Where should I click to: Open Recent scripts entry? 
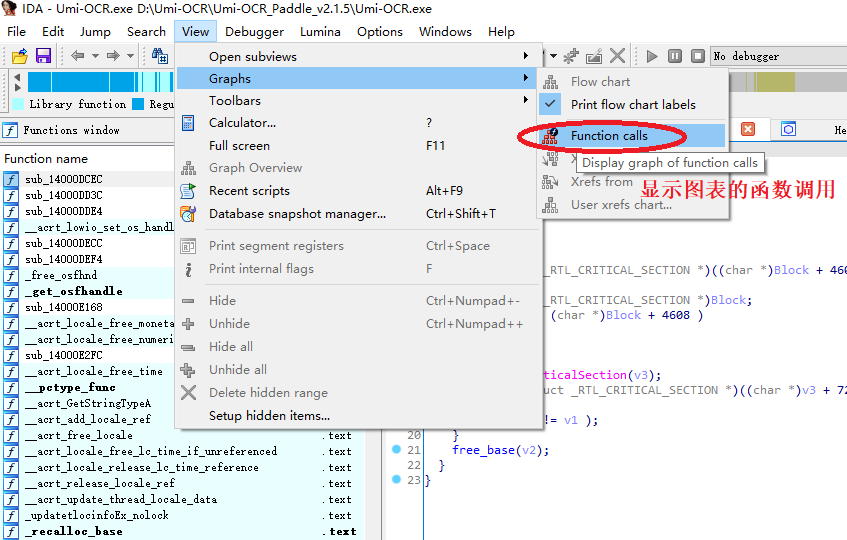pyautogui.click(x=359, y=191)
